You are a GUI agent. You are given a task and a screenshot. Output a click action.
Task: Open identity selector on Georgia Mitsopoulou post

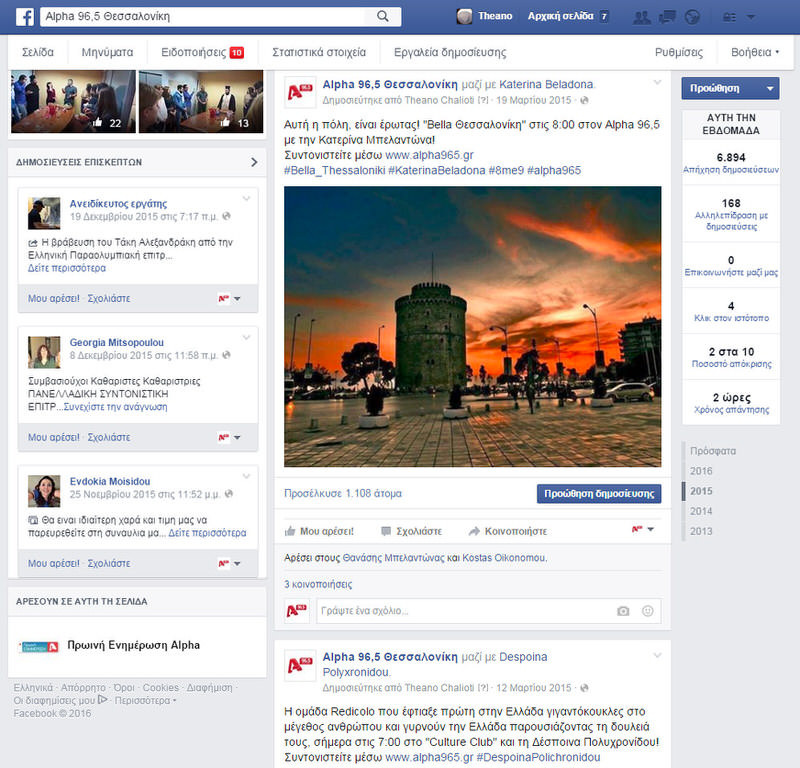pos(230,437)
